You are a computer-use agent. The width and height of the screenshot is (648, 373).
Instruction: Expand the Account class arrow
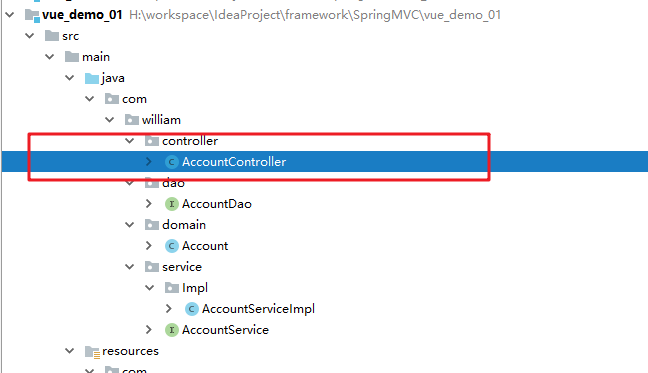149,246
